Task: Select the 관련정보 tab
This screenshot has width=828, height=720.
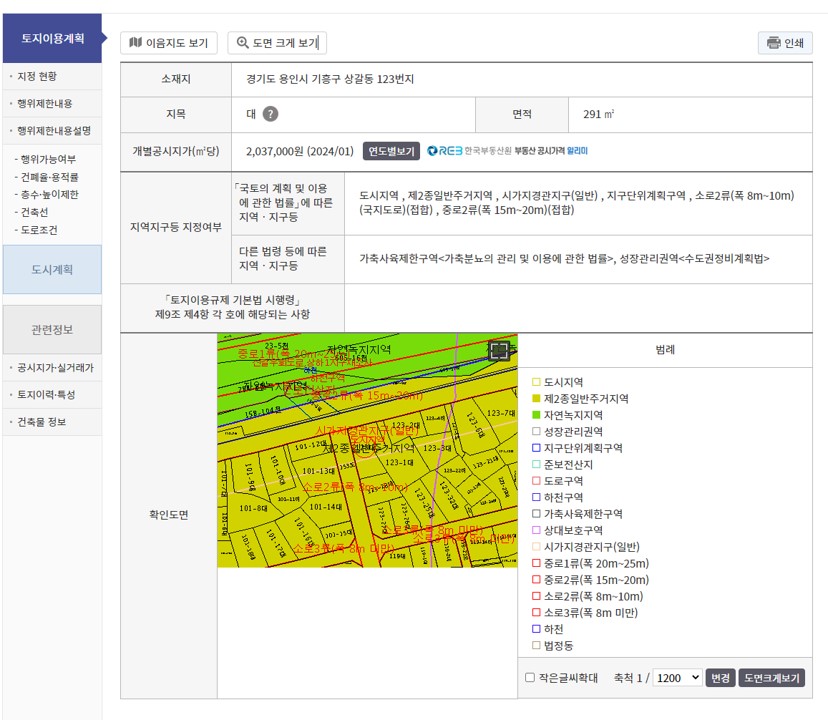Action: pyautogui.click(x=52, y=330)
